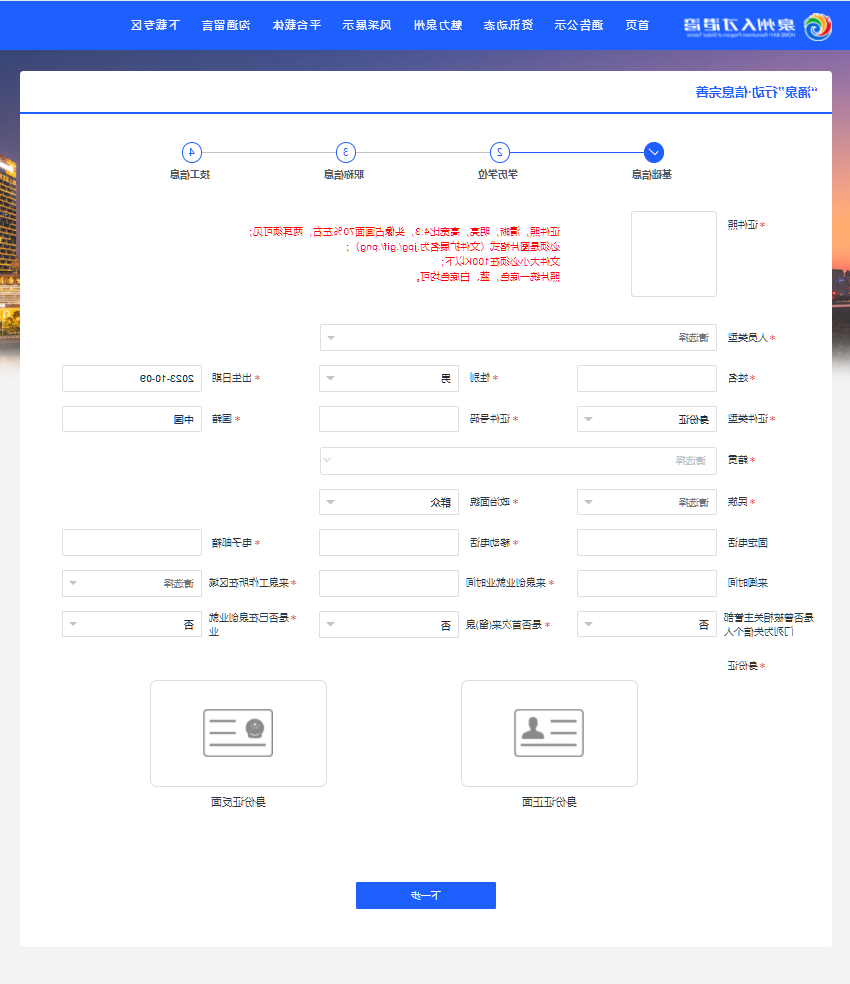Click the 身份证正面 upload box
Viewport: 850px width, 984px height.
549,733
